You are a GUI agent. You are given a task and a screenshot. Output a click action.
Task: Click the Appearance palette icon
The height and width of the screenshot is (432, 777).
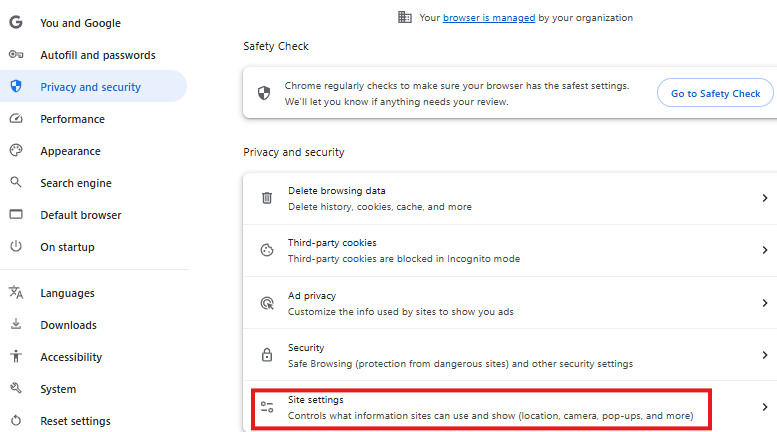click(16, 151)
